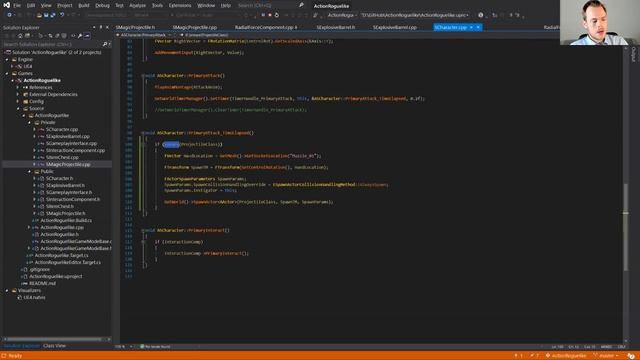Viewport: 640px width, 360px height.
Task: Switch to the SExplosiveBarrel.h tab
Action: 336,27
